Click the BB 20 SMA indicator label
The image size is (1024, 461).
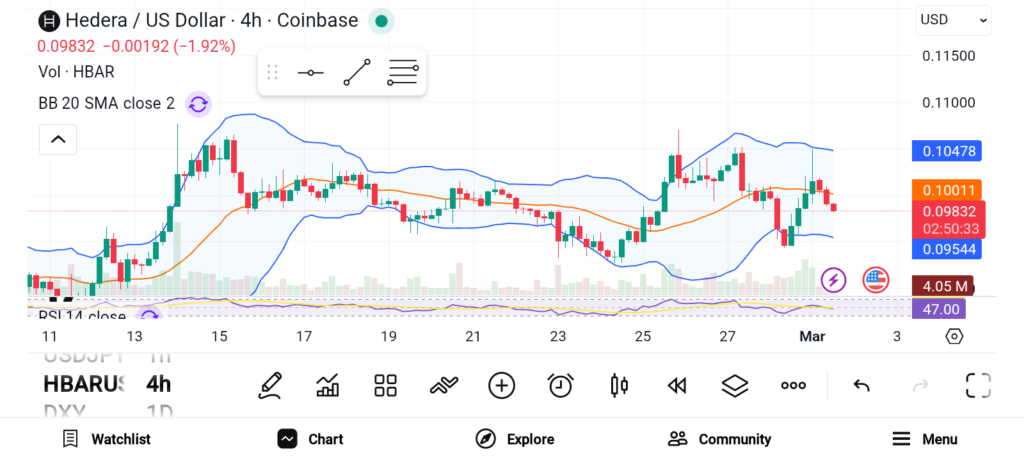point(106,103)
